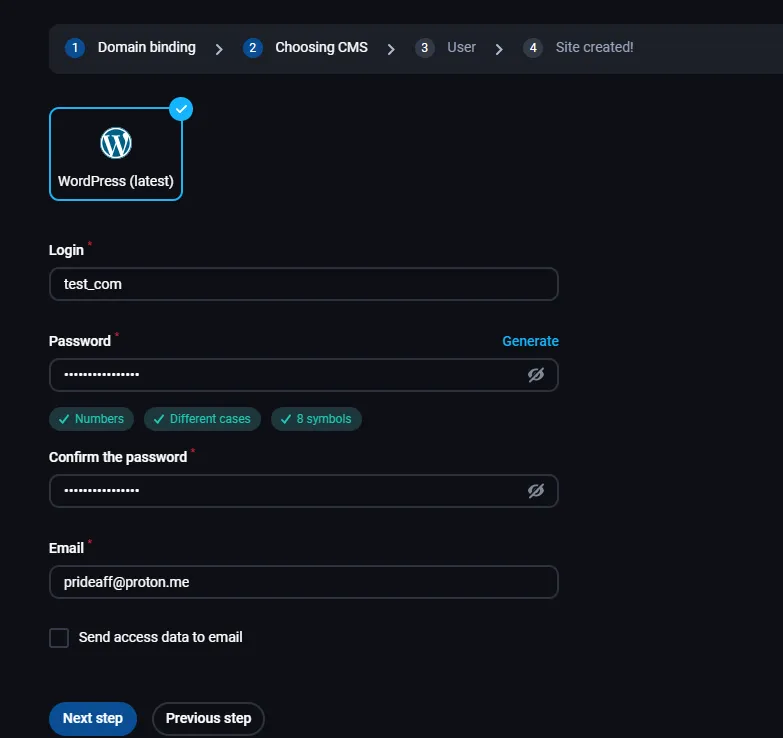
Task: Click into the Email input field
Action: [304, 582]
